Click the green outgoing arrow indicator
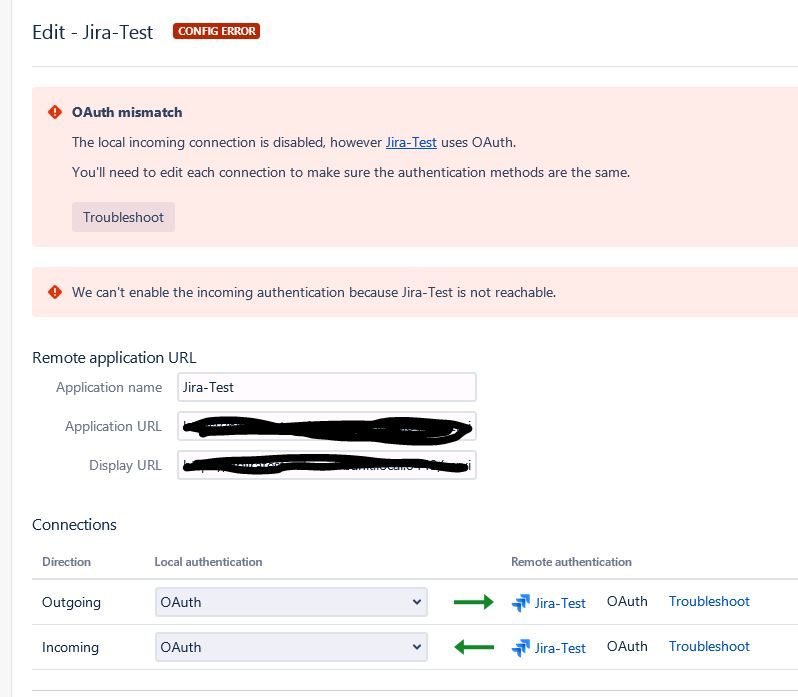 (x=473, y=602)
